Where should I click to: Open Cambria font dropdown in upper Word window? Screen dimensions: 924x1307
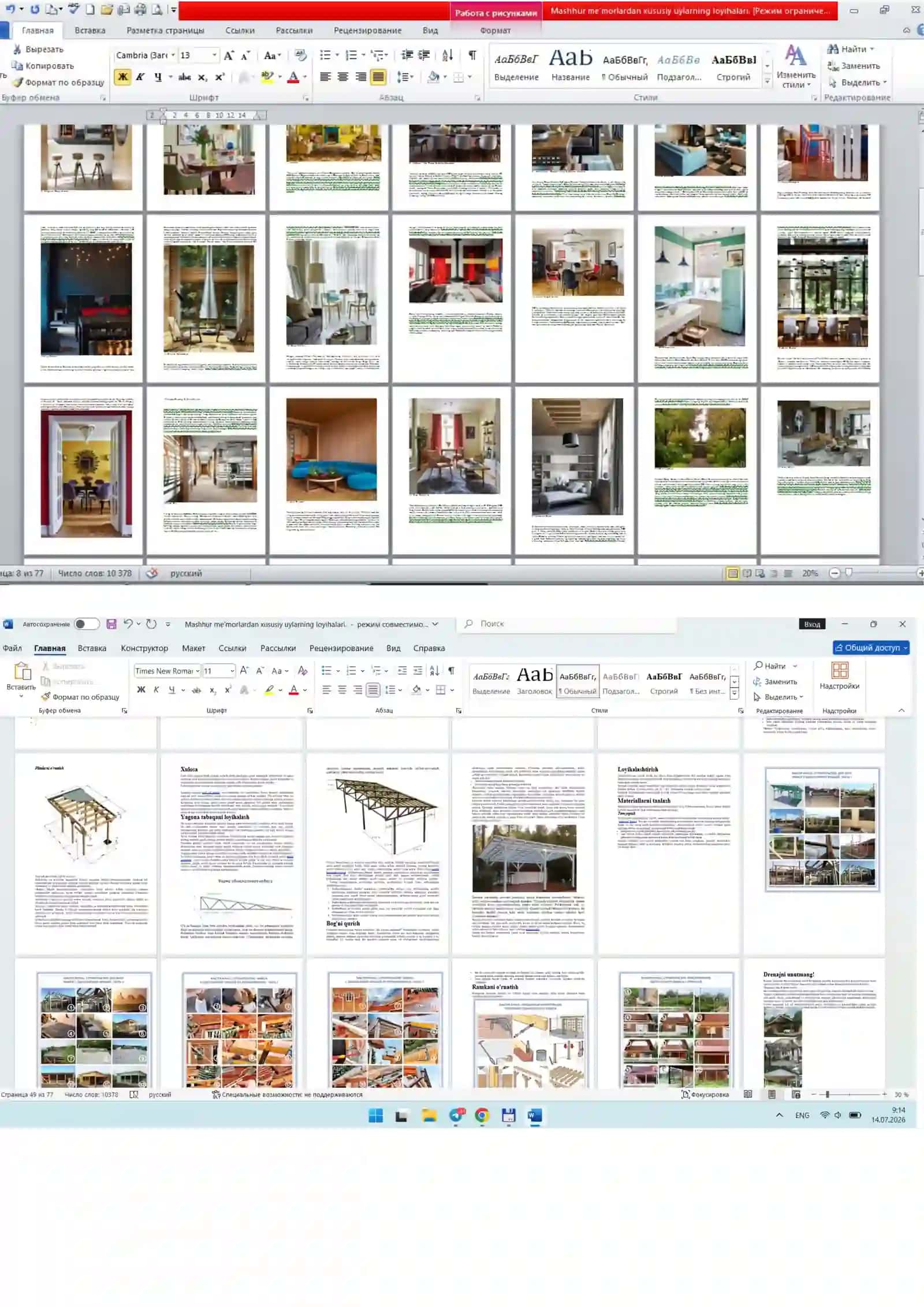pyautogui.click(x=173, y=55)
